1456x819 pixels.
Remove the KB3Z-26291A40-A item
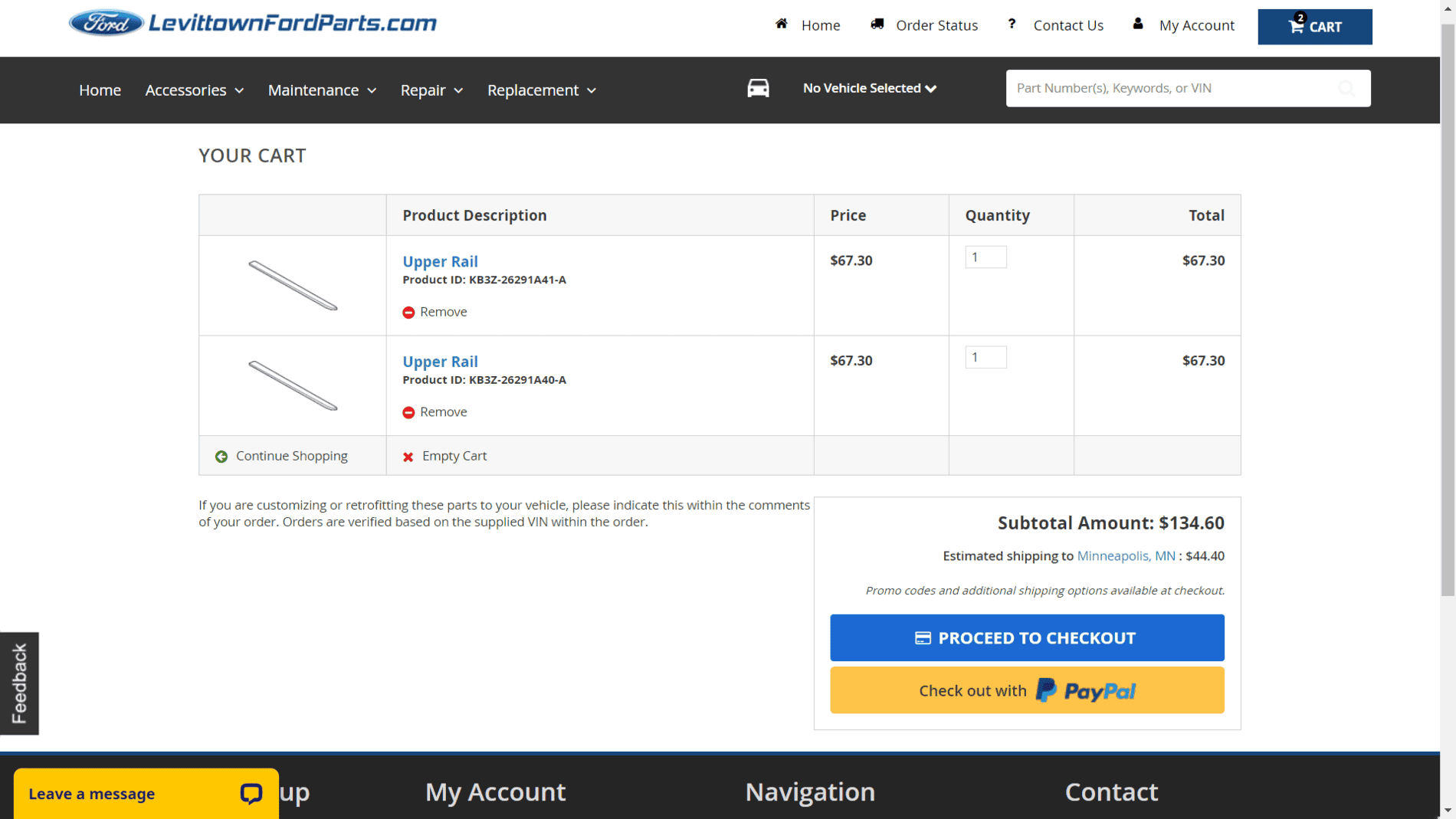pyautogui.click(x=443, y=412)
